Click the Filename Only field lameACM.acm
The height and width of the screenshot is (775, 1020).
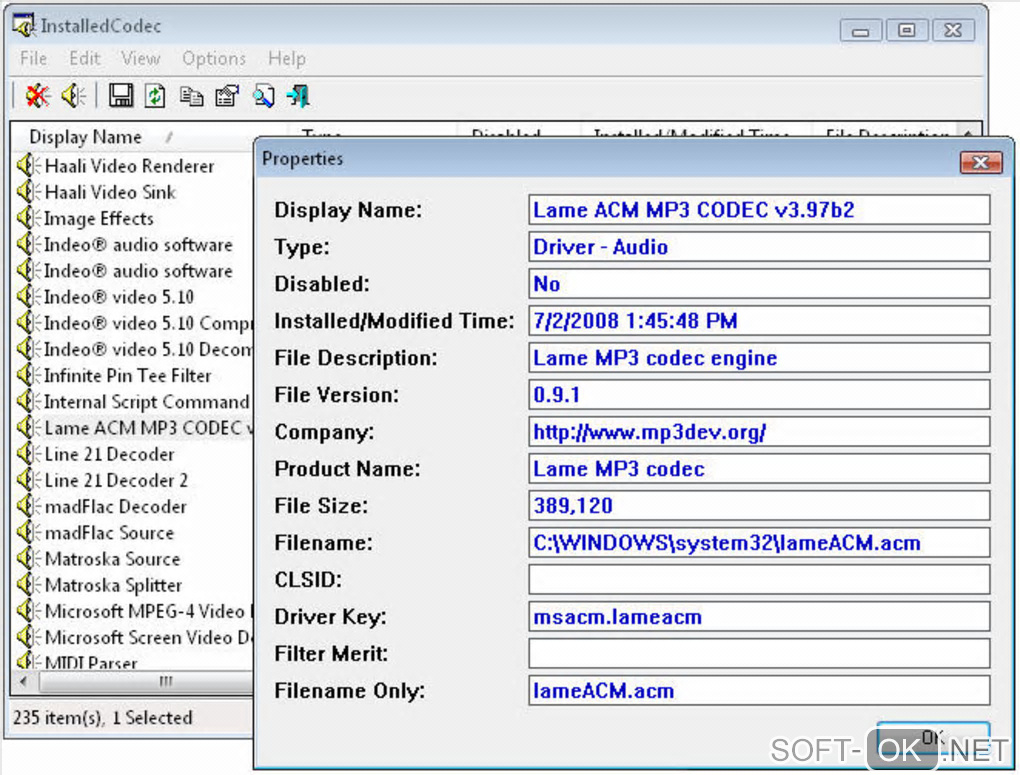click(x=759, y=690)
